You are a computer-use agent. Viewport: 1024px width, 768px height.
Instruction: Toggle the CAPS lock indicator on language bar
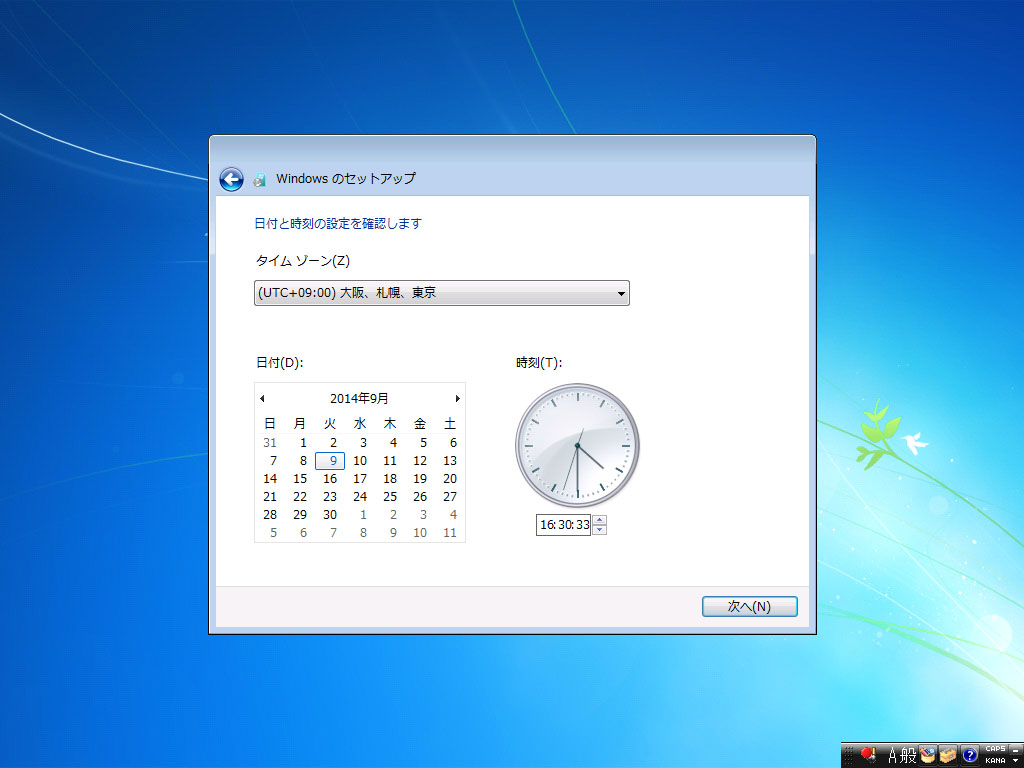coord(994,749)
